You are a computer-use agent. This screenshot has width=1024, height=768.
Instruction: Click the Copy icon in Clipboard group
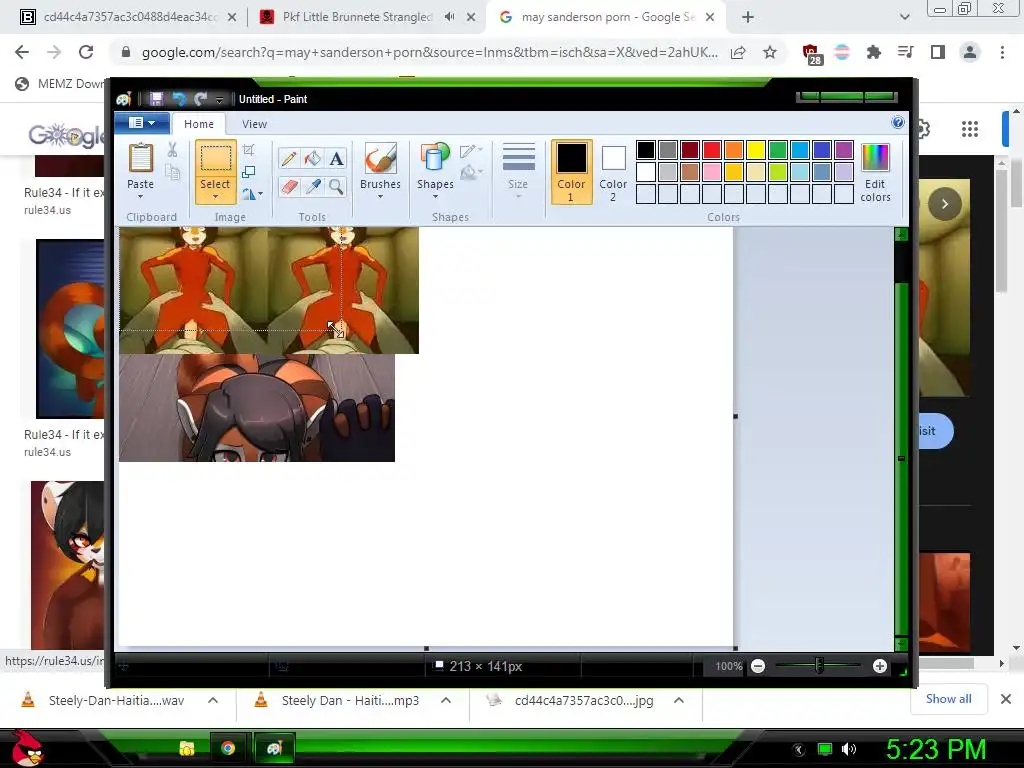click(172, 172)
